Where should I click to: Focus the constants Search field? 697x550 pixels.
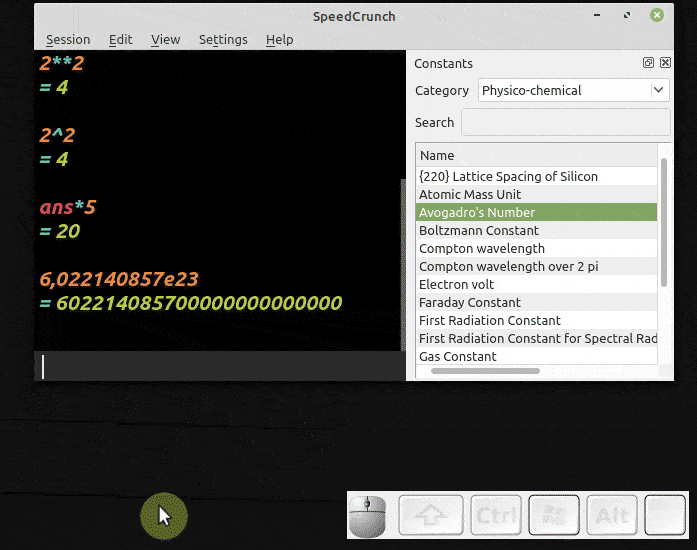pos(565,122)
